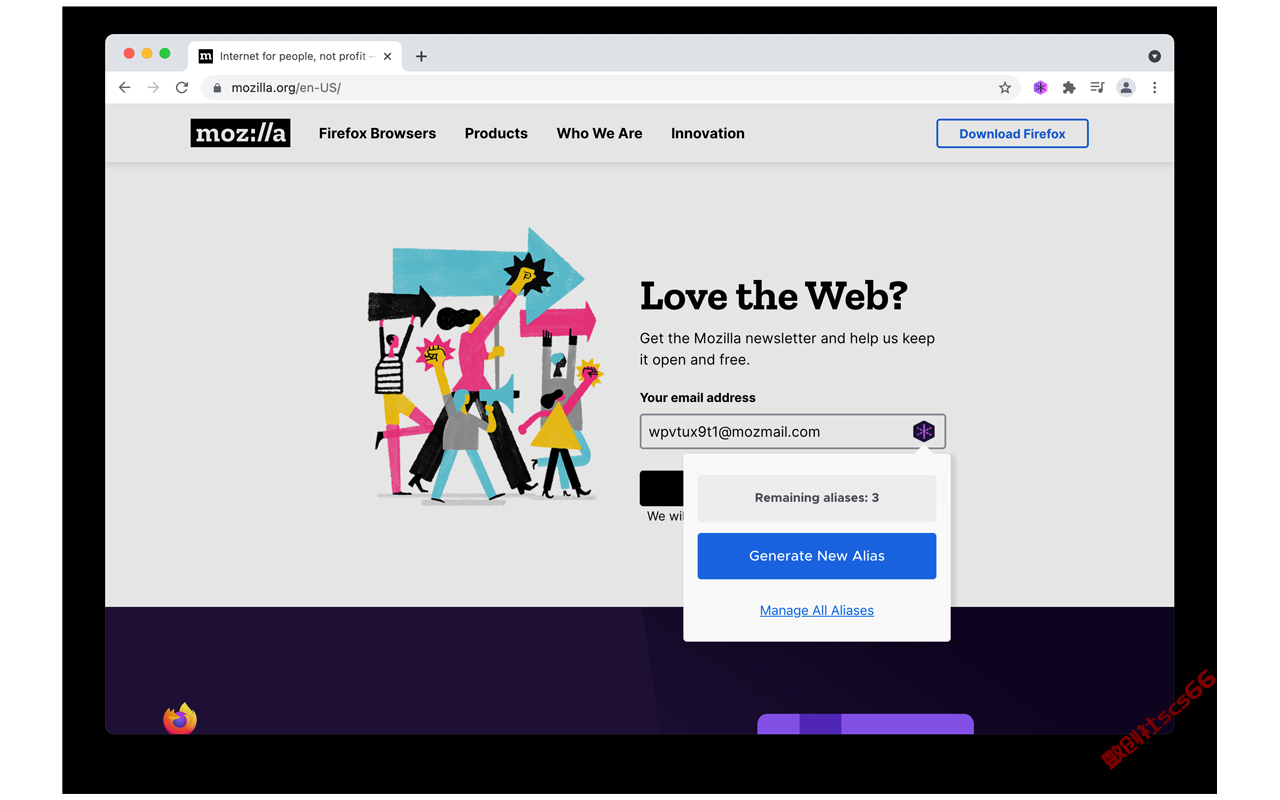Open the media control playlist icon

click(1097, 88)
